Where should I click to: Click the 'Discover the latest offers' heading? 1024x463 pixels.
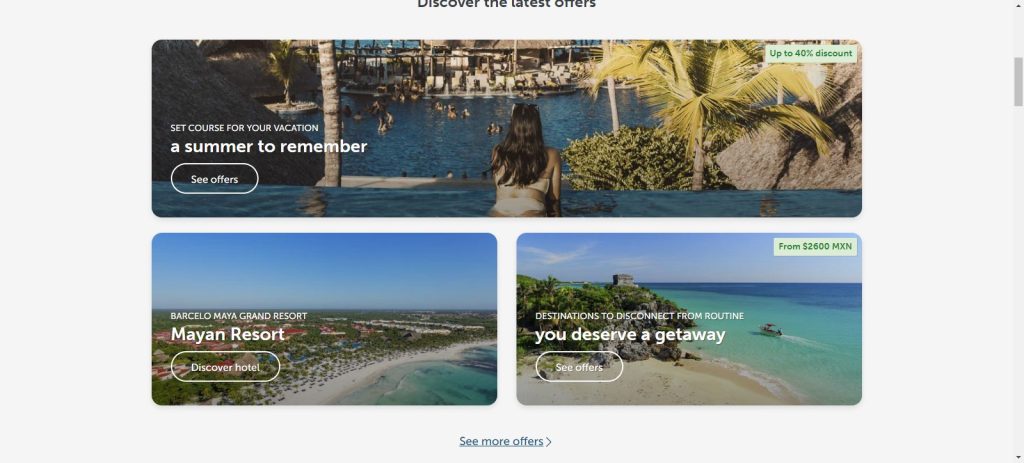pyautogui.click(x=506, y=3)
